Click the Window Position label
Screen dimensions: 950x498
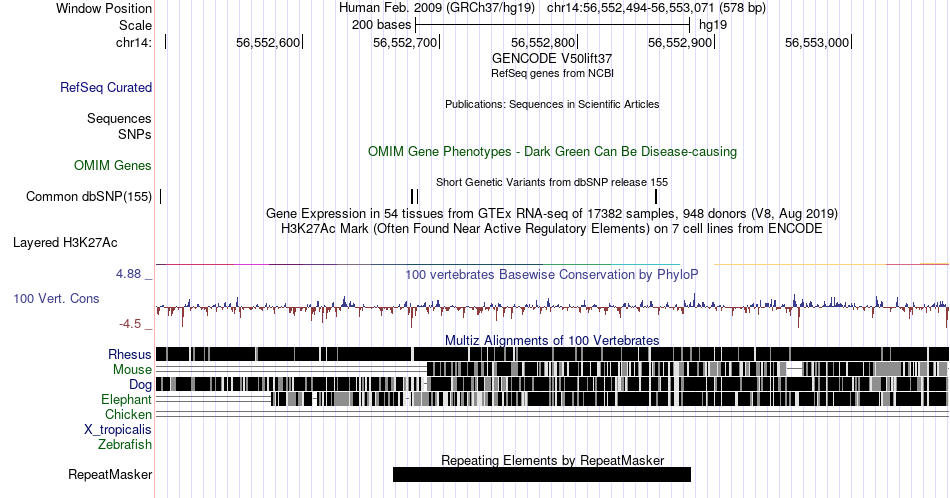(x=104, y=8)
